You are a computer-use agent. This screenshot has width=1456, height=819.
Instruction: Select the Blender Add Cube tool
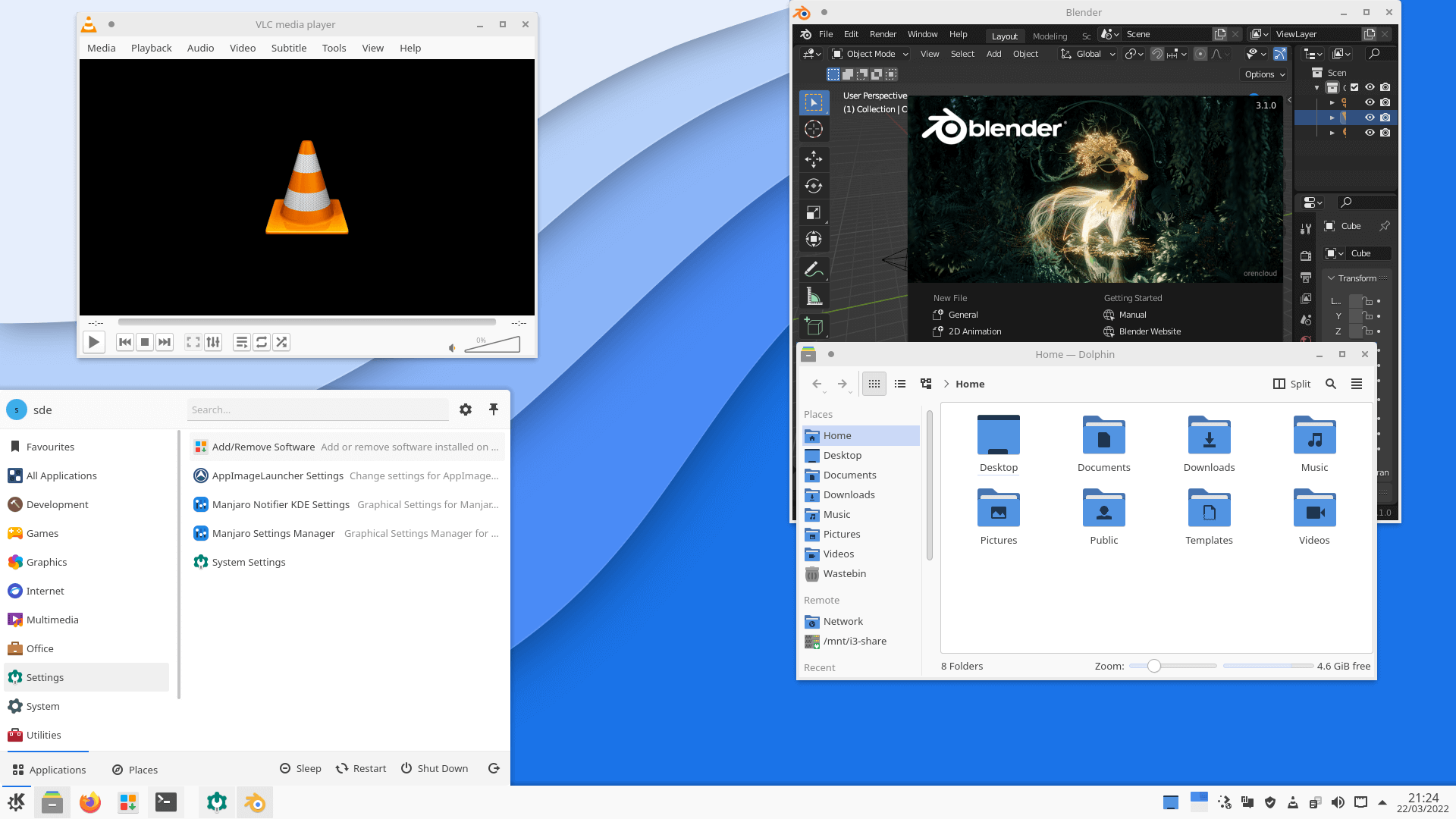[814, 327]
